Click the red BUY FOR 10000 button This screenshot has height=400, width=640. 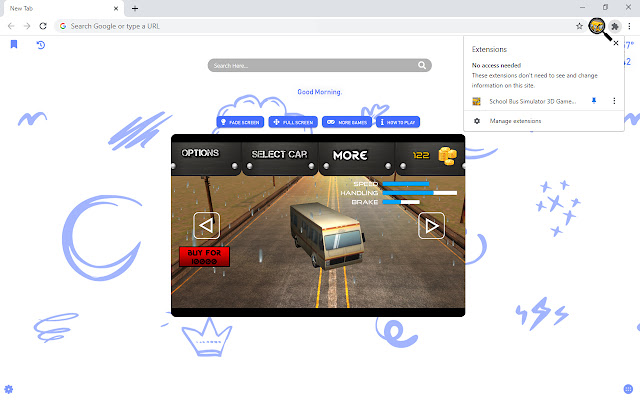pyautogui.click(x=204, y=257)
